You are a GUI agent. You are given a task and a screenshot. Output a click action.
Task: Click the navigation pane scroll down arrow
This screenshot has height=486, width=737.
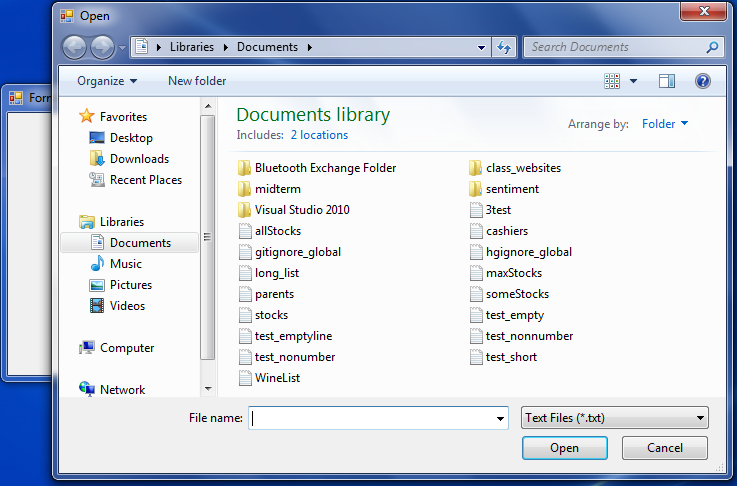click(x=208, y=389)
